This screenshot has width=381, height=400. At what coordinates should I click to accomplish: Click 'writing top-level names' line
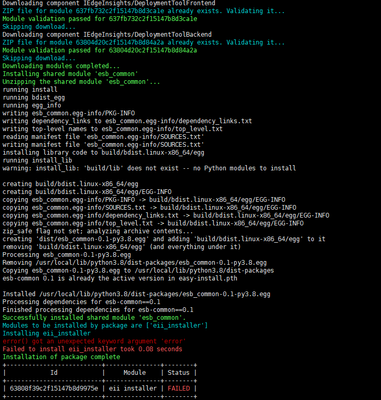(112, 129)
